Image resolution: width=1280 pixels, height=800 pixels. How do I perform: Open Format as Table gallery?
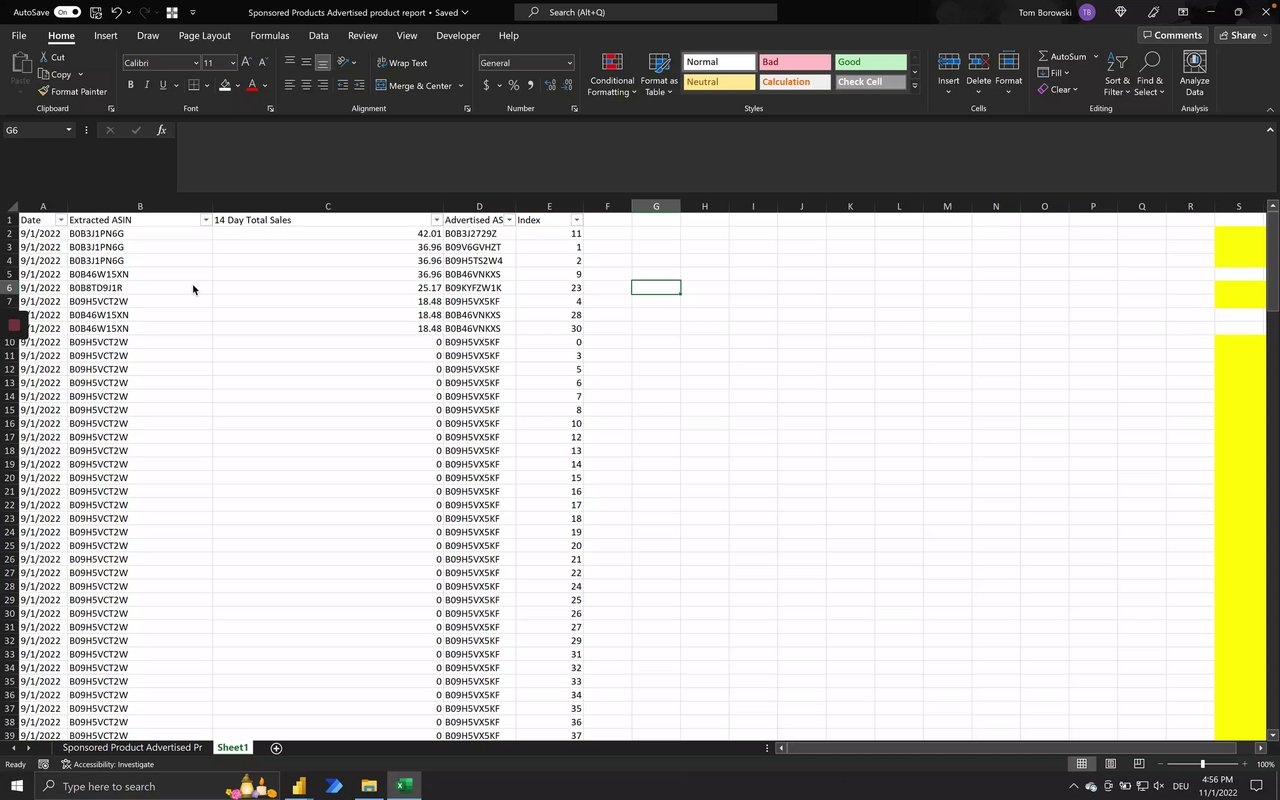[x=659, y=74]
